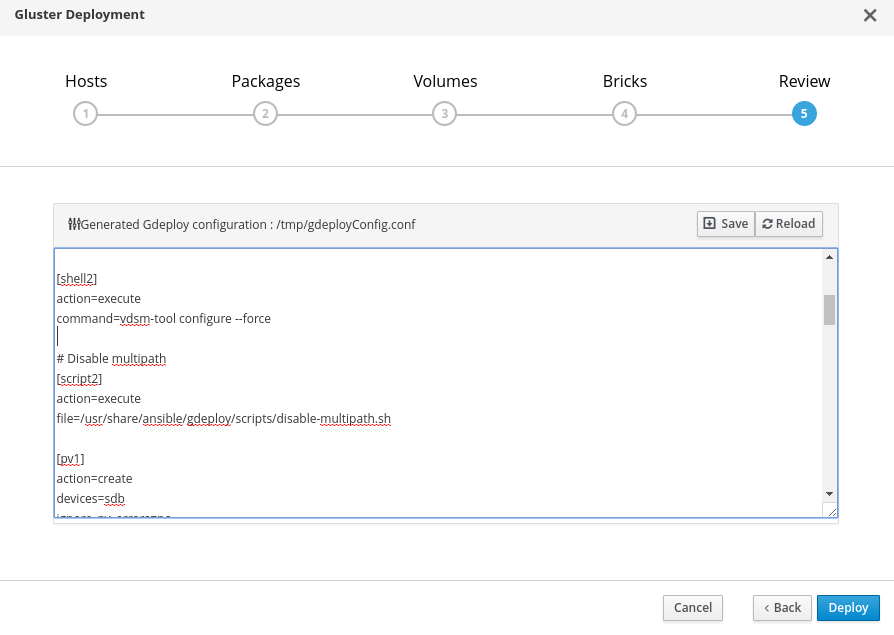The height and width of the screenshot is (635, 894).
Task: Click the step 1 Hosts circle
Action: (86, 114)
